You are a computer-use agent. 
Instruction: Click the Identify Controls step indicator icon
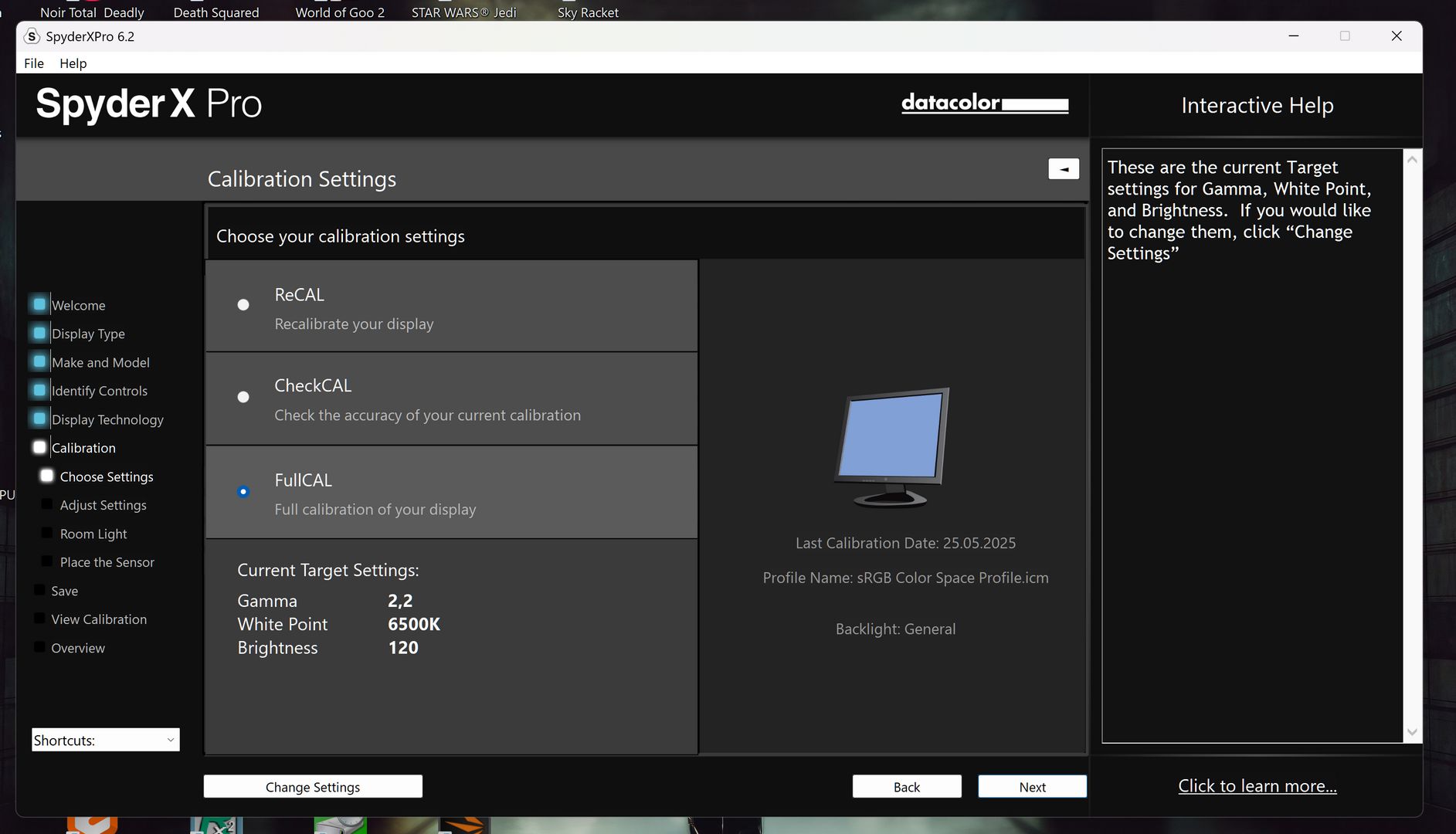click(x=39, y=390)
